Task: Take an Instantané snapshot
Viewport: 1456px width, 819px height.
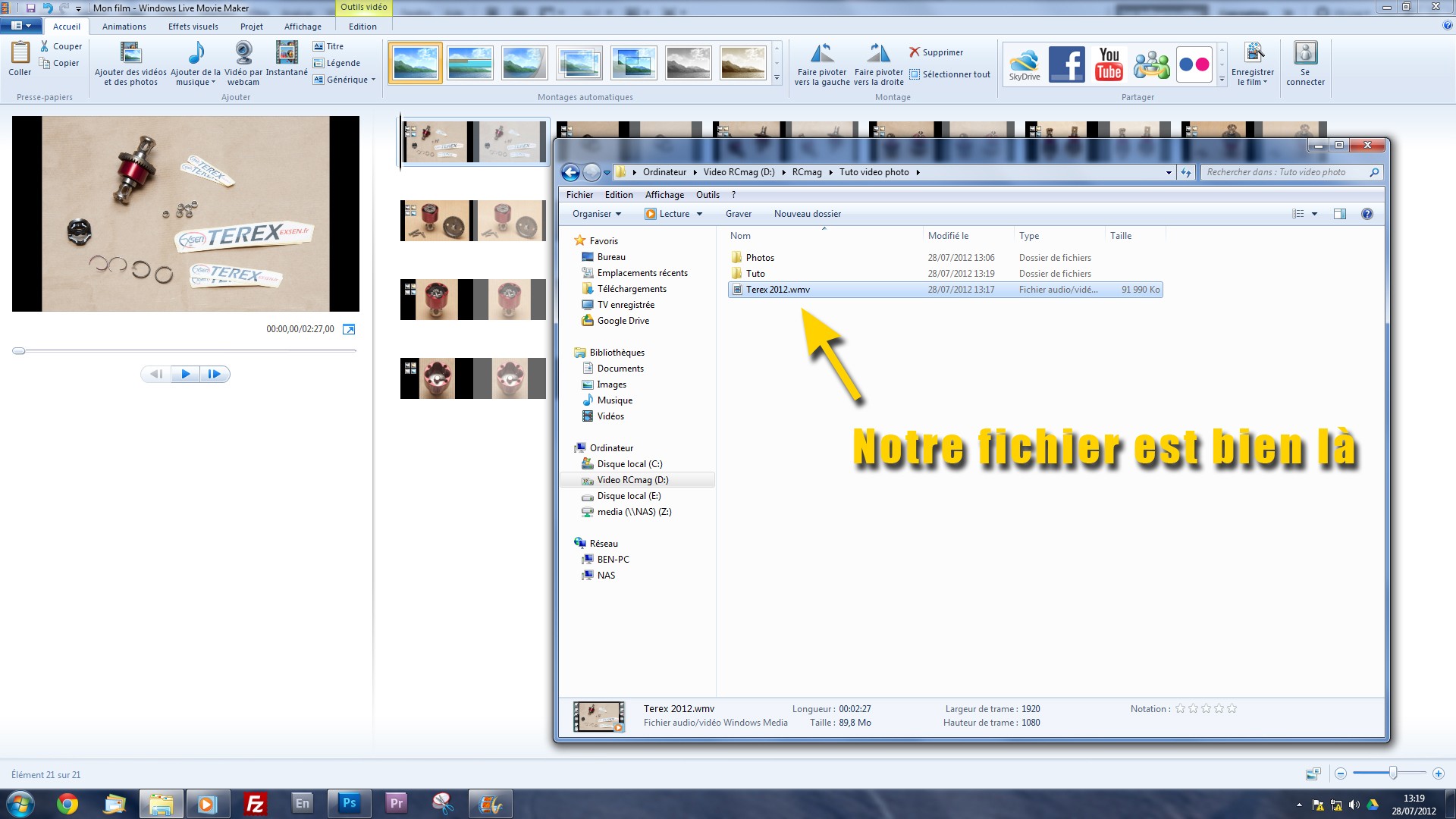Action: click(x=287, y=59)
